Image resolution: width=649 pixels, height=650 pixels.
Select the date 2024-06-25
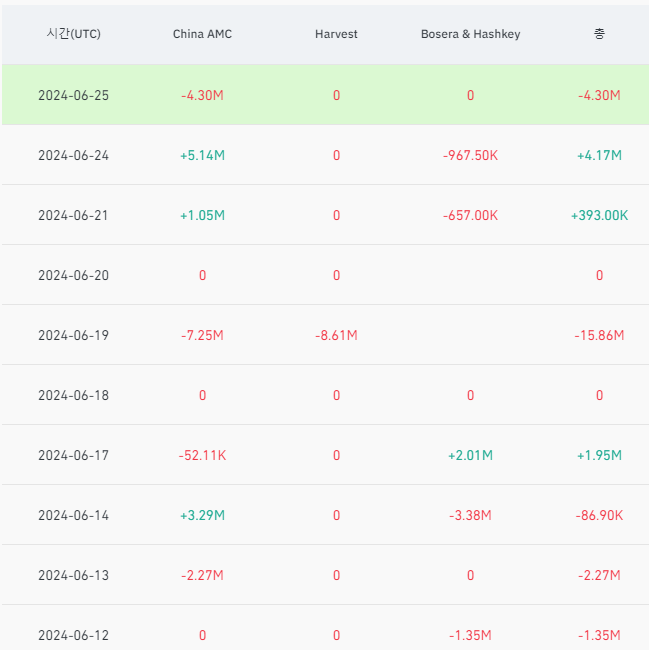[x=73, y=95]
